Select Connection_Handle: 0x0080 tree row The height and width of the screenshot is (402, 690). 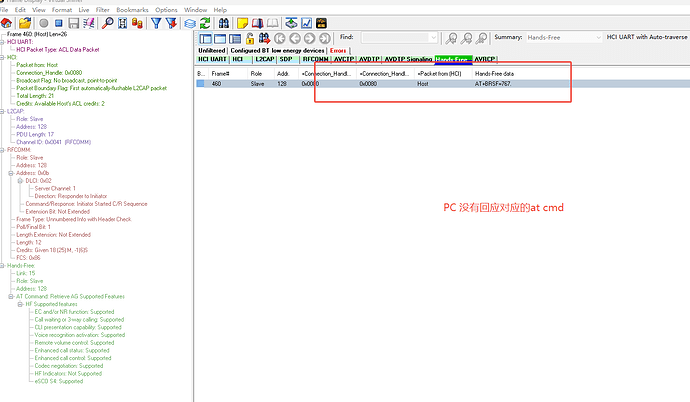tap(49, 73)
